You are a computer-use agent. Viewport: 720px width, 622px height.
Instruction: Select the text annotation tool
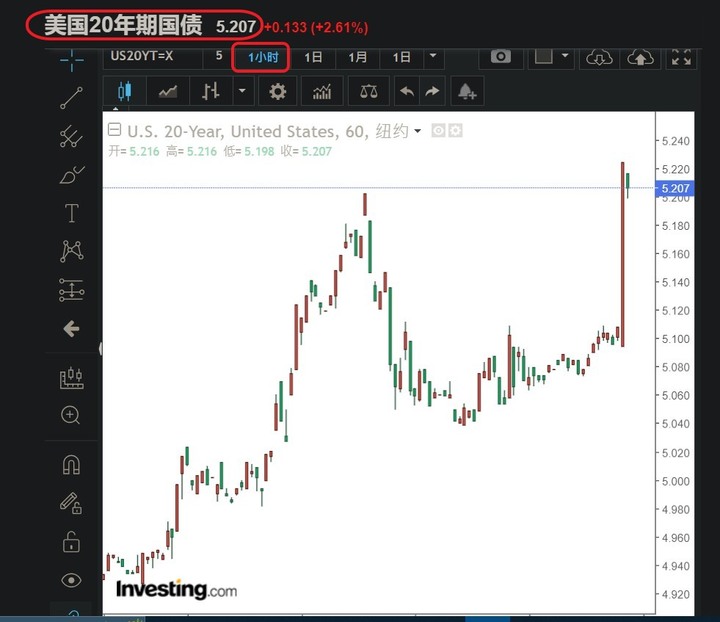pos(72,213)
